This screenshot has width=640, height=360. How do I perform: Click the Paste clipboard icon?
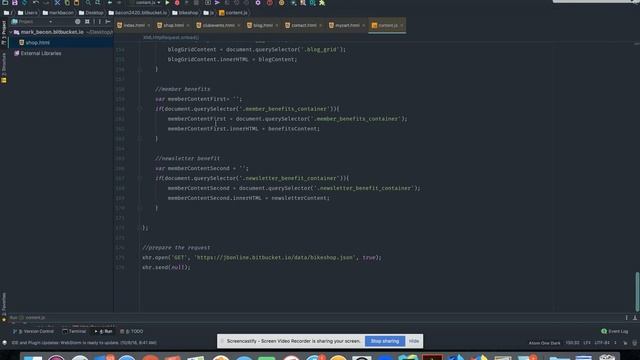(76, 2)
